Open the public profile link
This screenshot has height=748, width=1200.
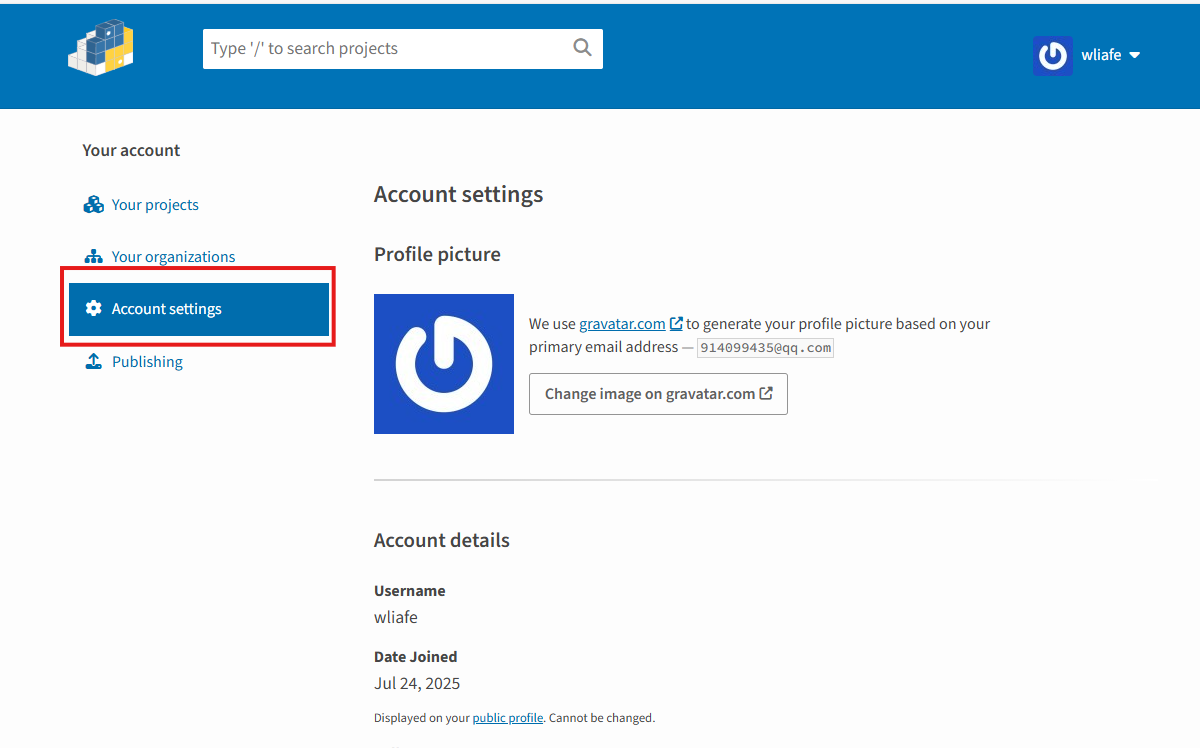(x=508, y=718)
